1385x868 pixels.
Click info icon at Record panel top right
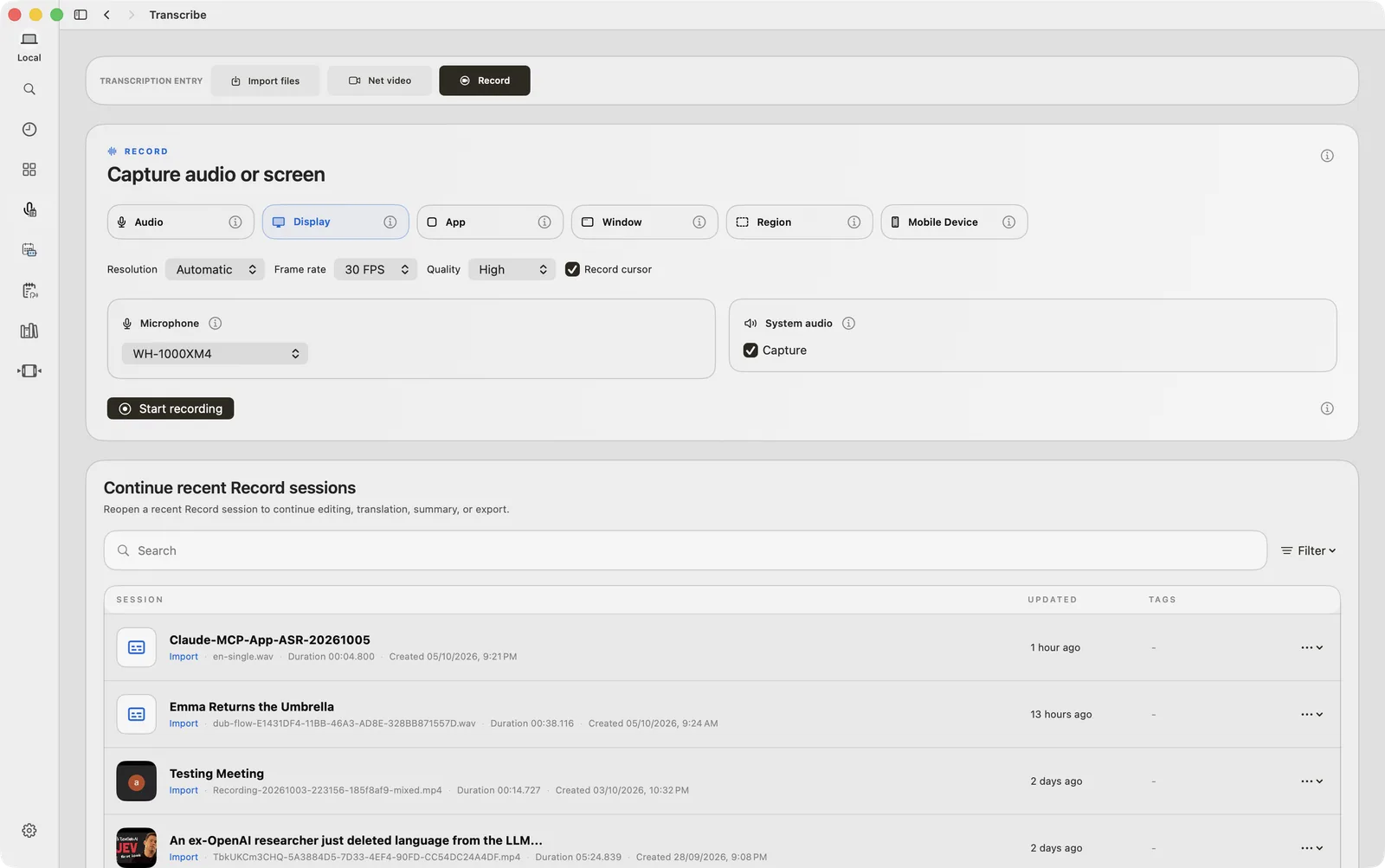[1327, 156]
